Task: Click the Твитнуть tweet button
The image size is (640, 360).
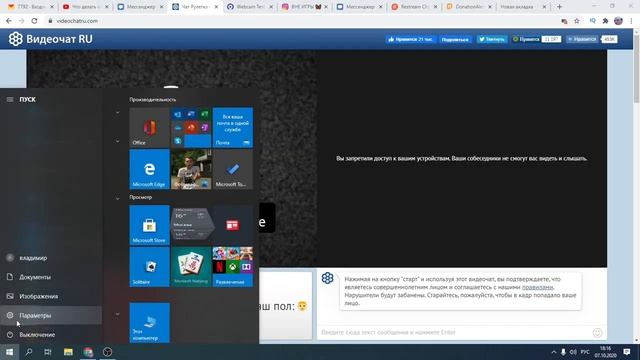Action: (x=492, y=39)
